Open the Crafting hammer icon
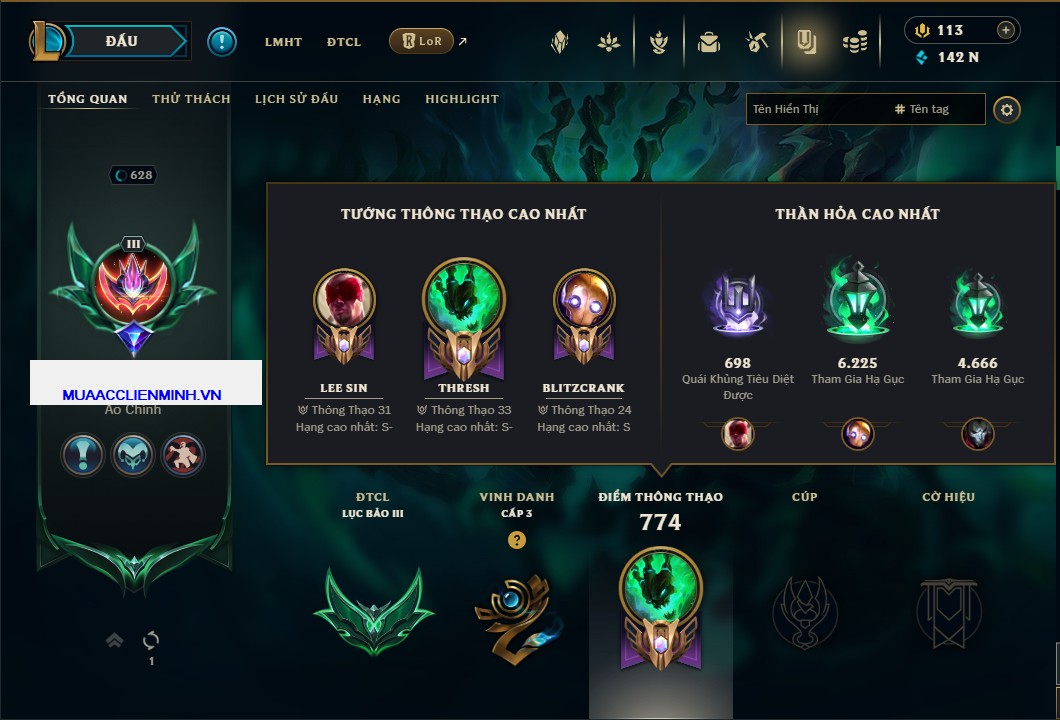Viewport: 1060px width, 720px height. tap(756, 42)
